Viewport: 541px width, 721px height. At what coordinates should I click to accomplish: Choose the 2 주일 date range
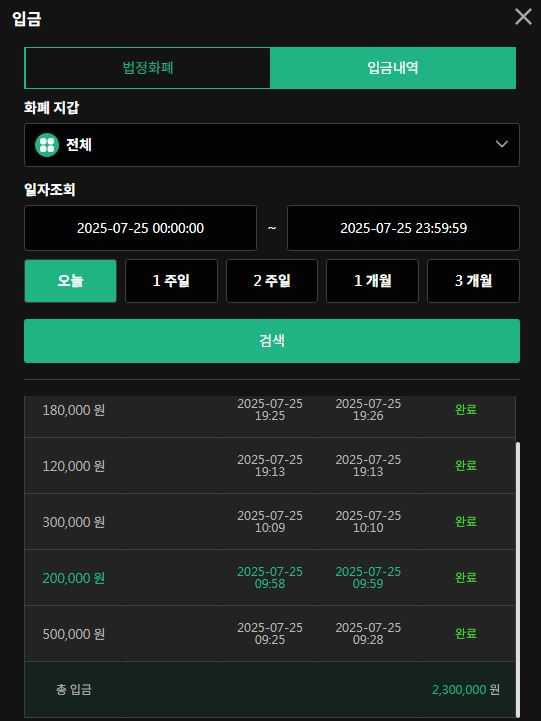(272, 281)
